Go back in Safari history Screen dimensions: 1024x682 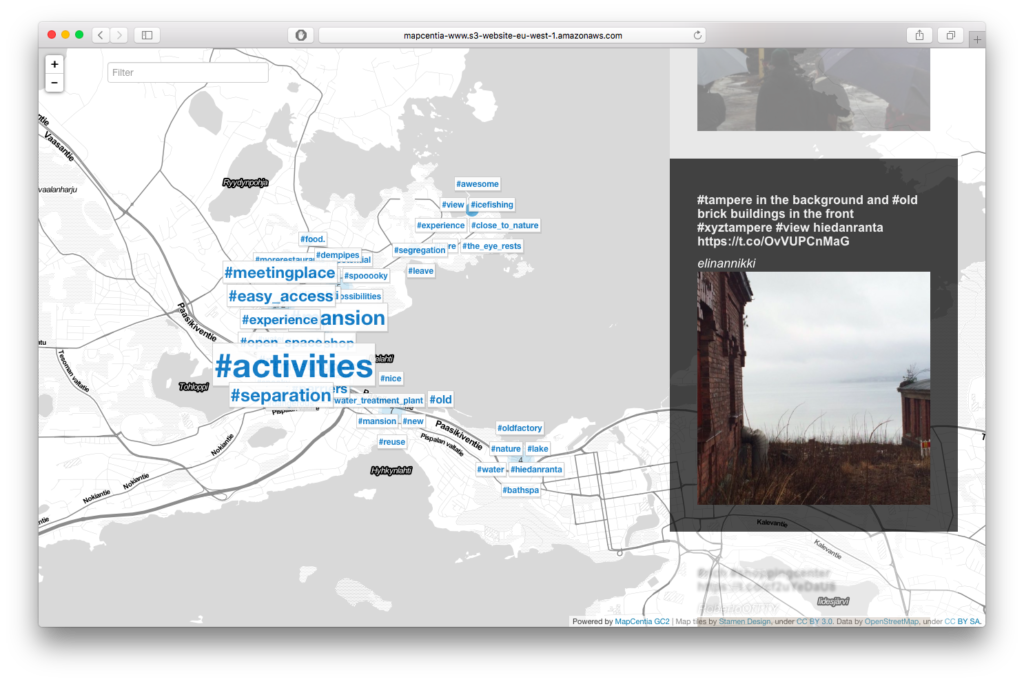click(101, 35)
